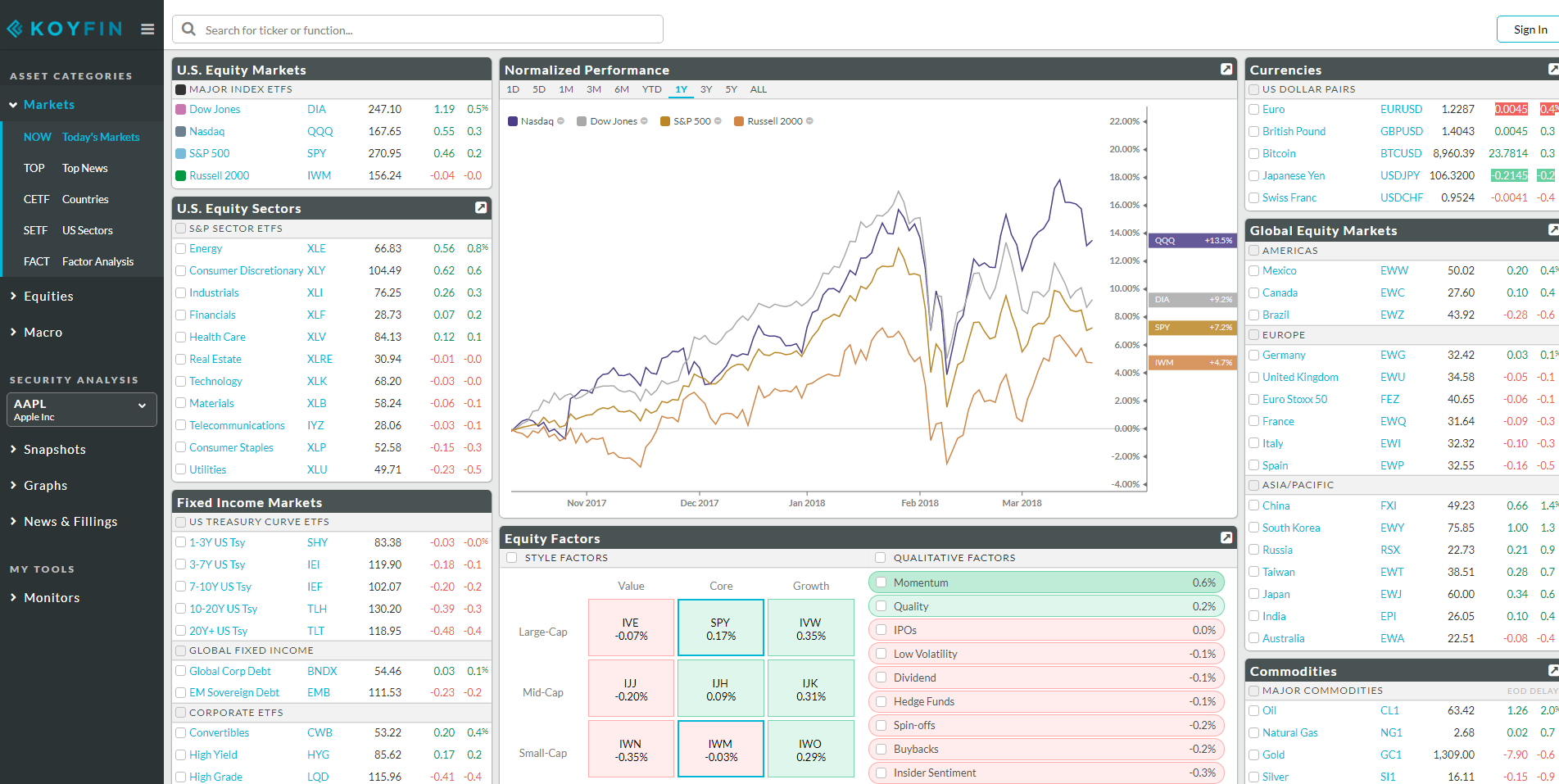
Task: Check the Momentum factor checkbox
Action: click(x=881, y=582)
